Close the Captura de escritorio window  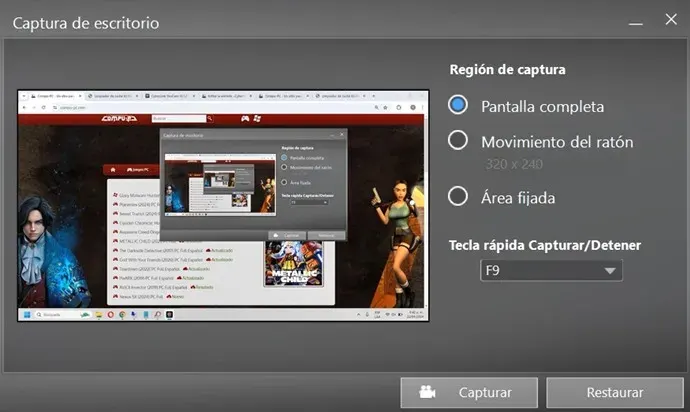click(x=671, y=19)
